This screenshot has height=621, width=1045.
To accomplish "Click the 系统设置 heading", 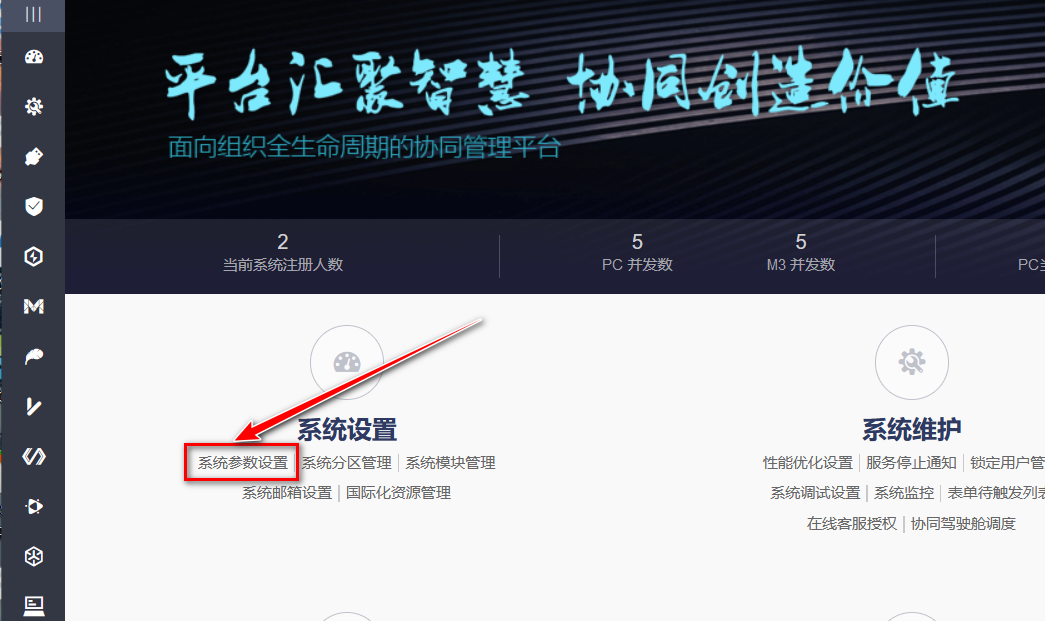I will point(347,430).
